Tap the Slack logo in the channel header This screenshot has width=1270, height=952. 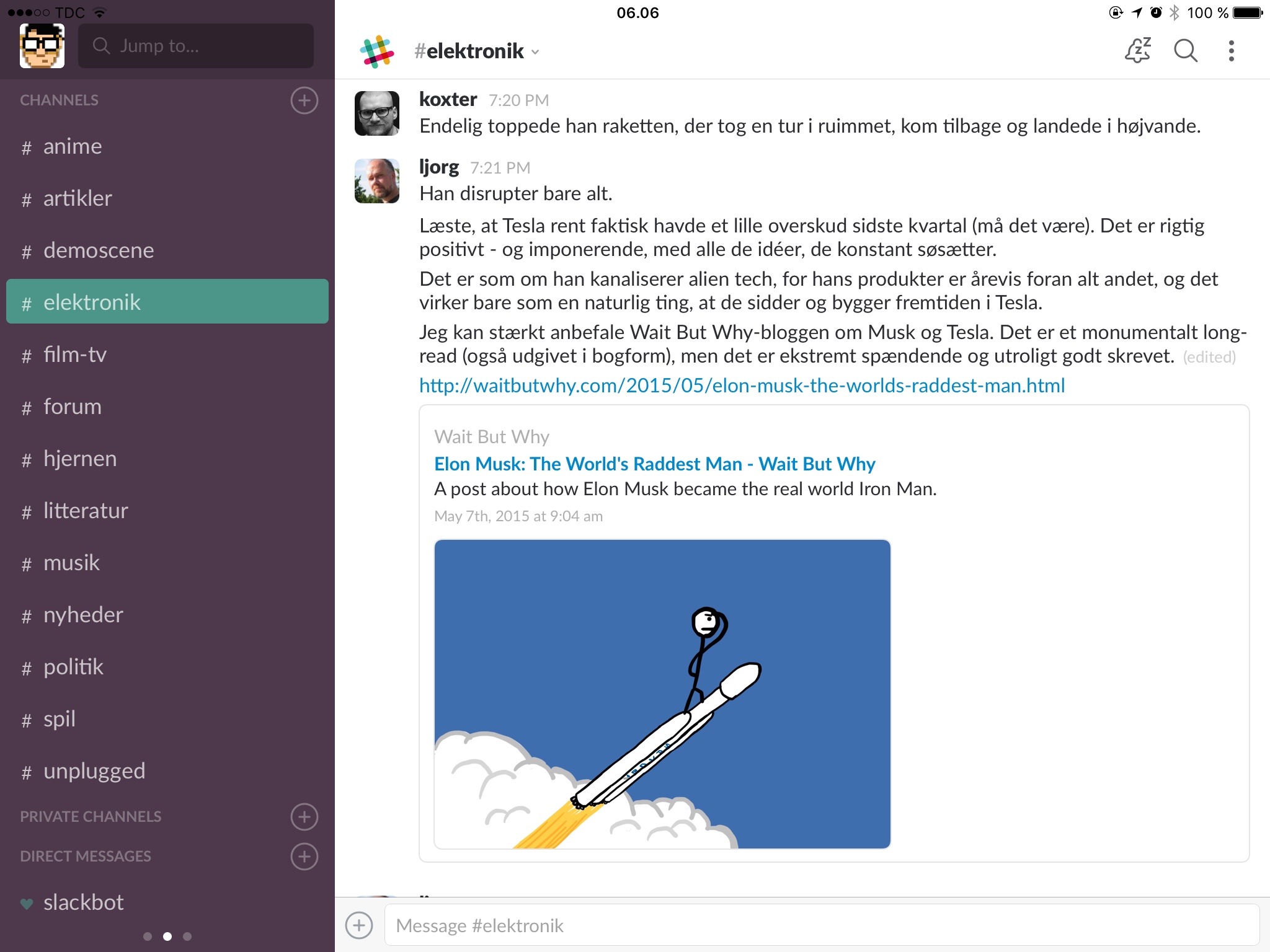click(377, 51)
